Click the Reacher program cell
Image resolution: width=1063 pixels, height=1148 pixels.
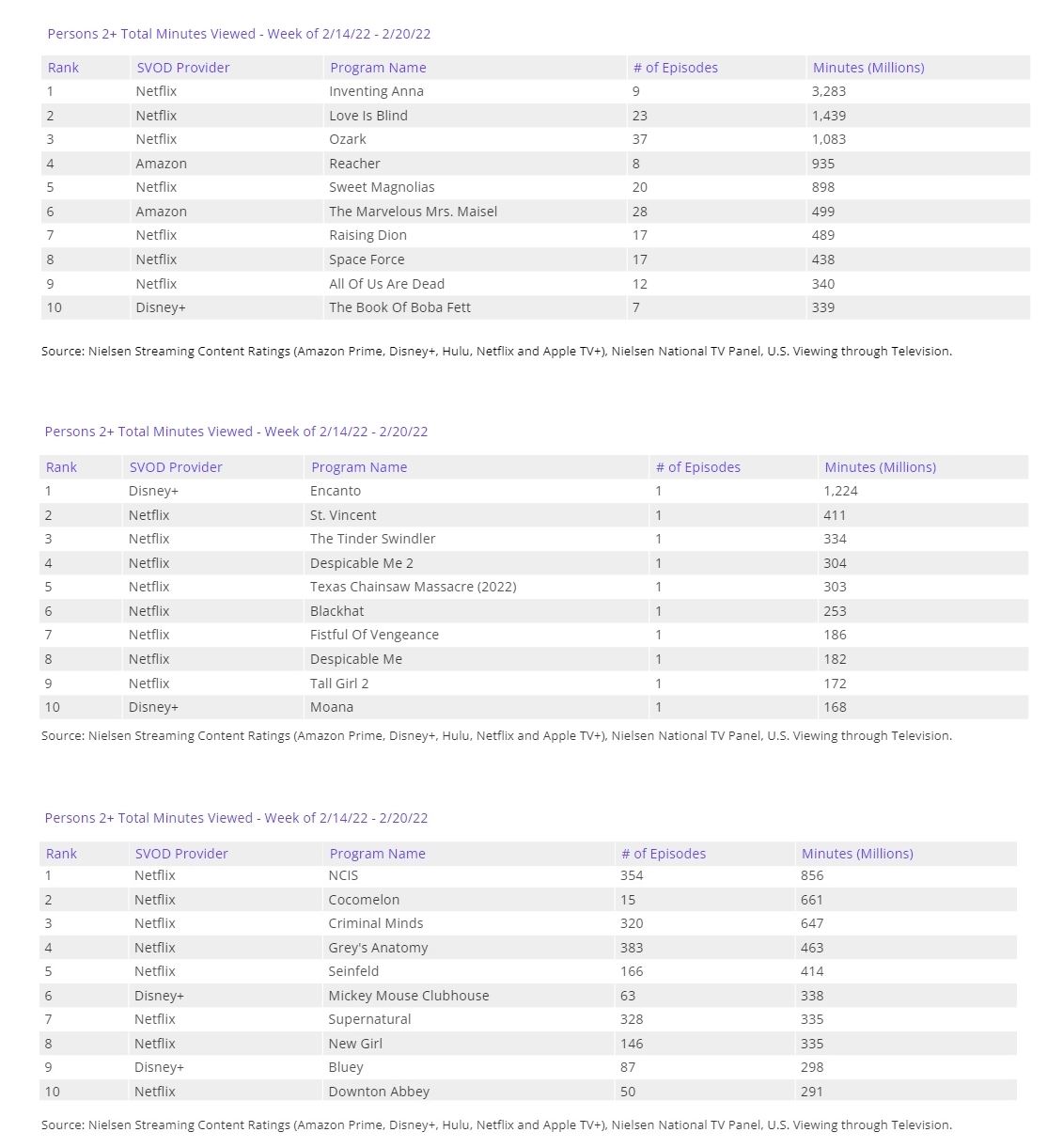(354, 164)
